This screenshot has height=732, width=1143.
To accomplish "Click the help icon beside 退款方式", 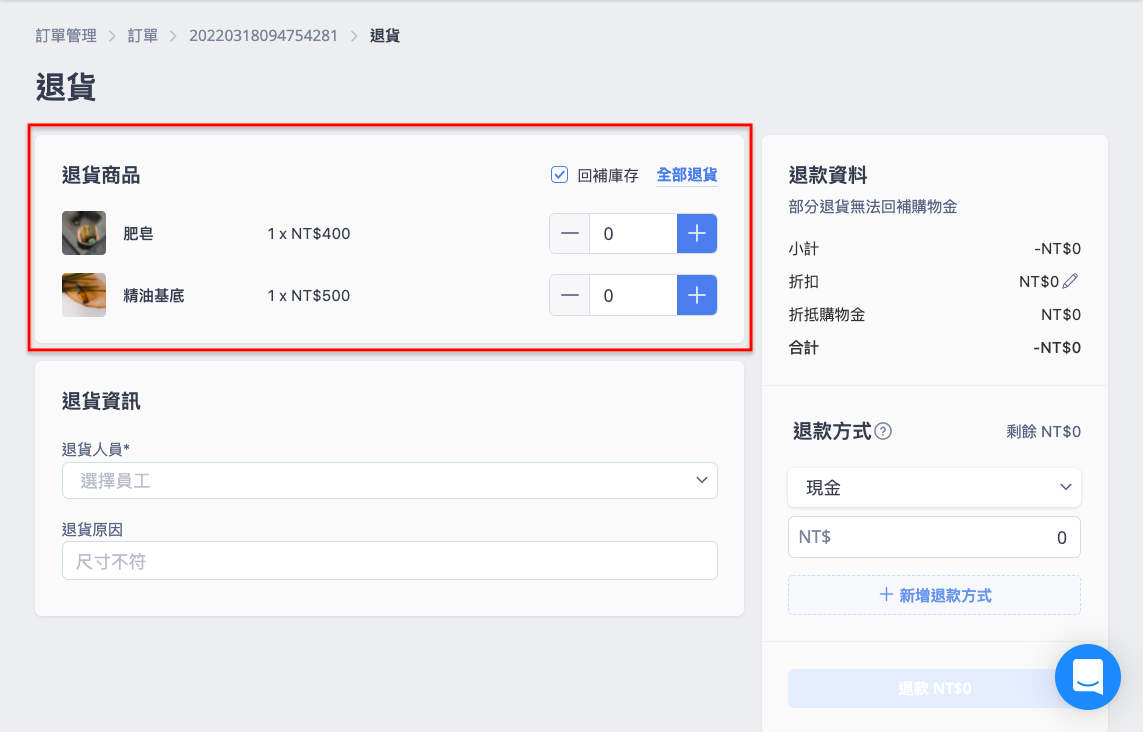I will click(x=883, y=431).
